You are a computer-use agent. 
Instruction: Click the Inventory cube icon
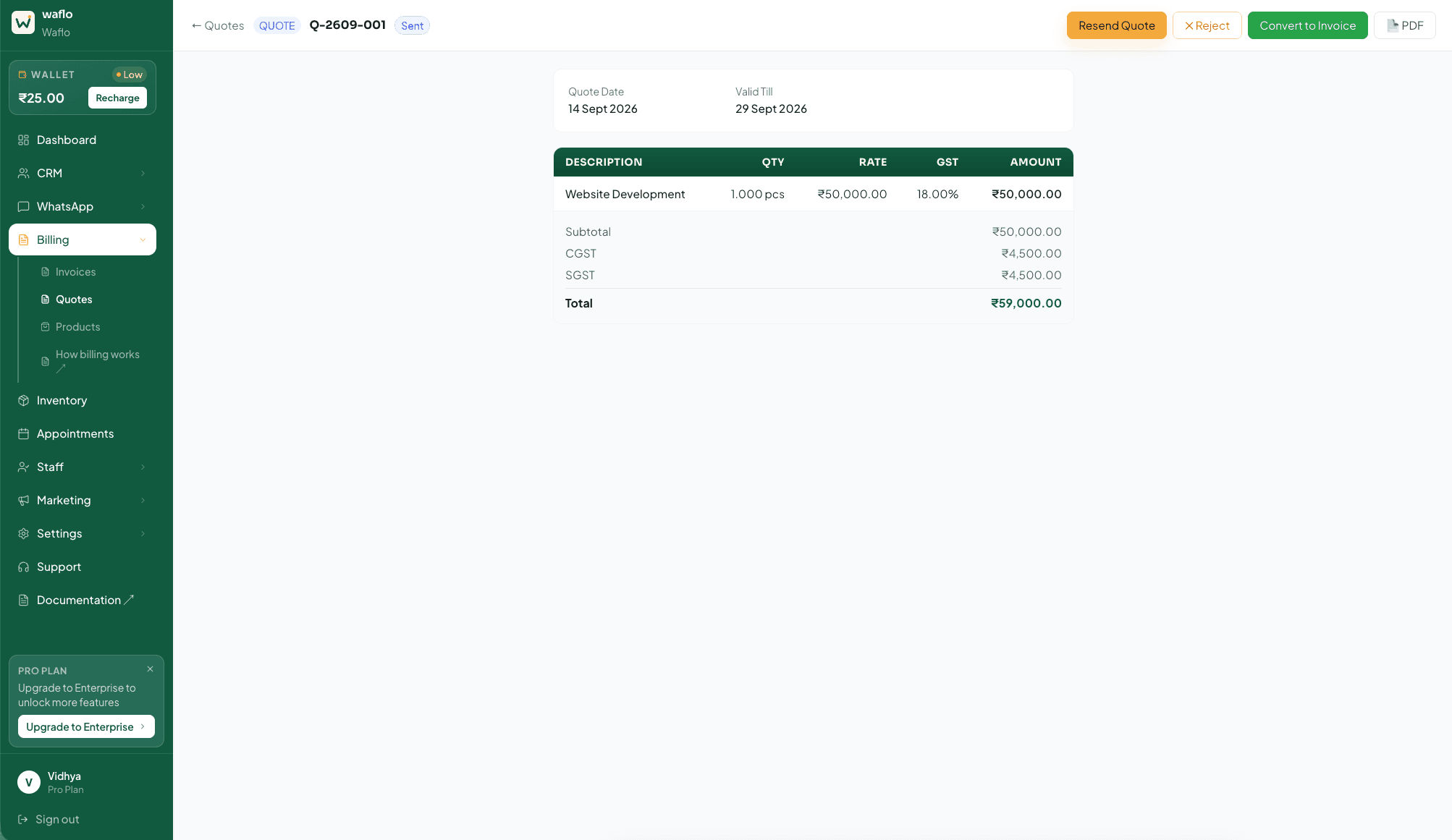point(23,400)
